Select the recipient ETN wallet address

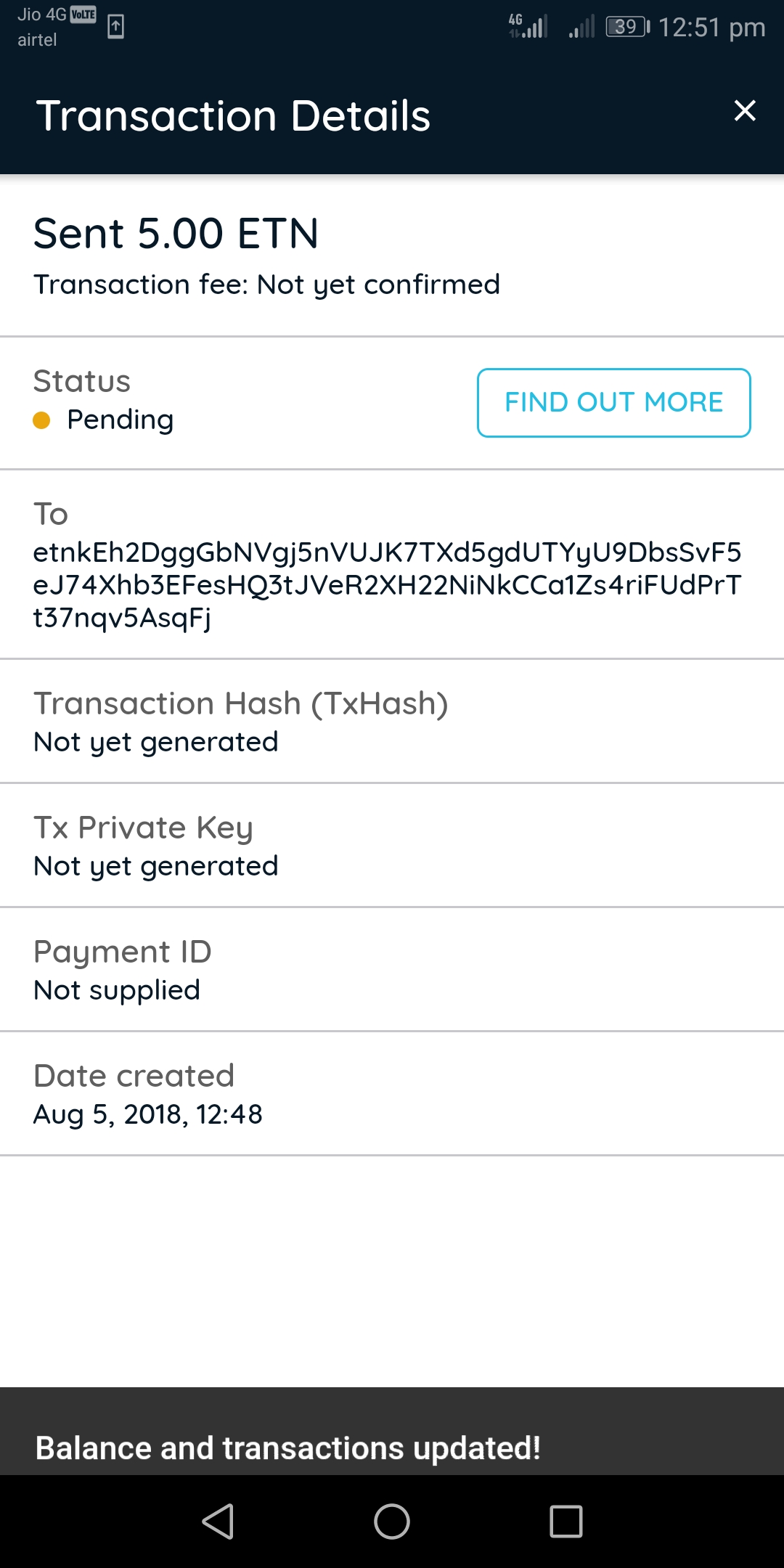click(387, 585)
